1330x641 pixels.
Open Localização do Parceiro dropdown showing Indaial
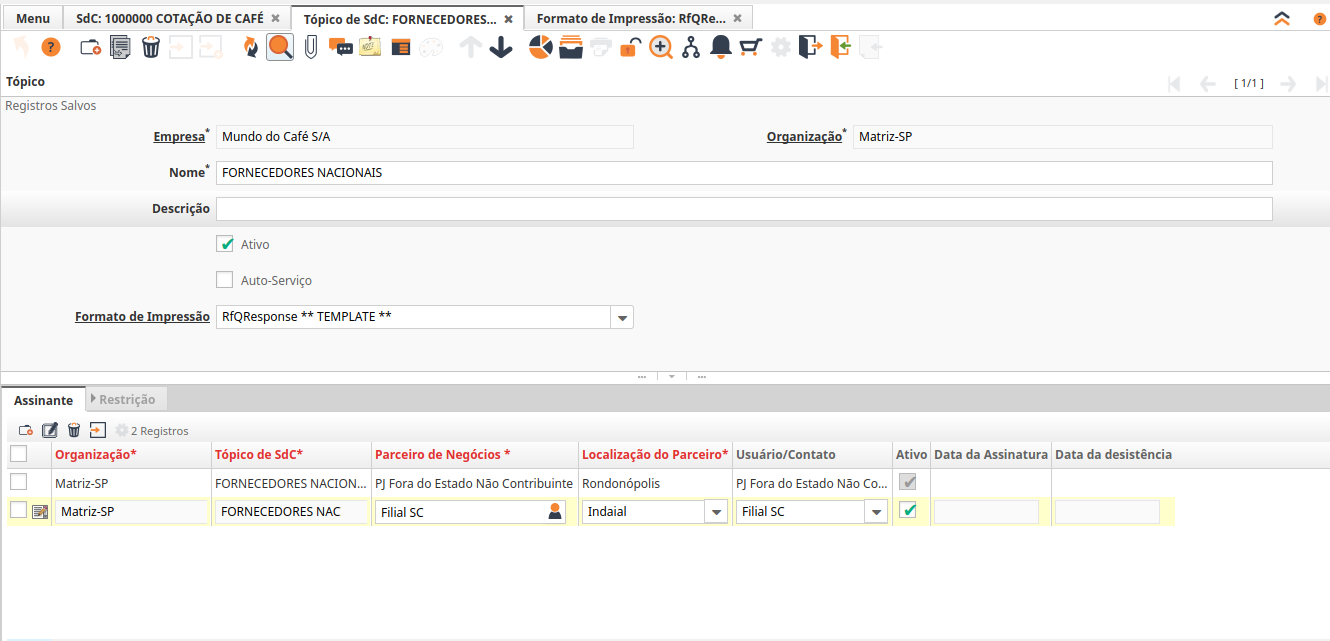click(716, 512)
